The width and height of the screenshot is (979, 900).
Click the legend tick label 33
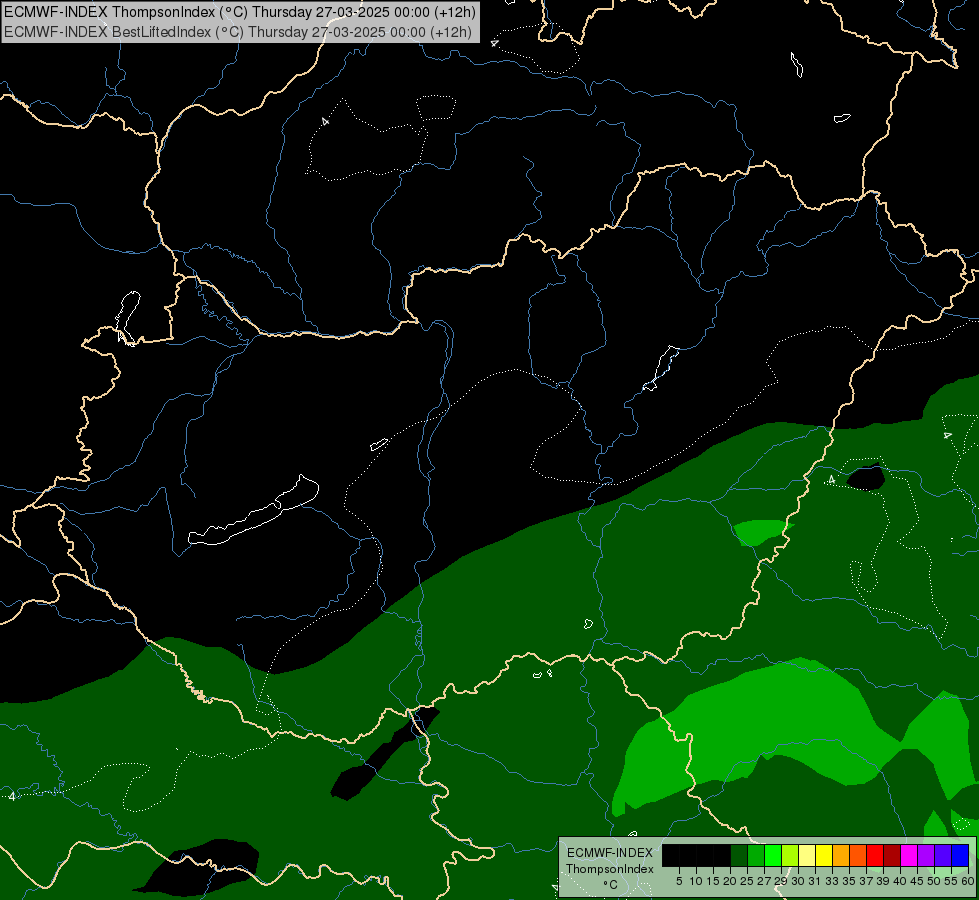832,881
